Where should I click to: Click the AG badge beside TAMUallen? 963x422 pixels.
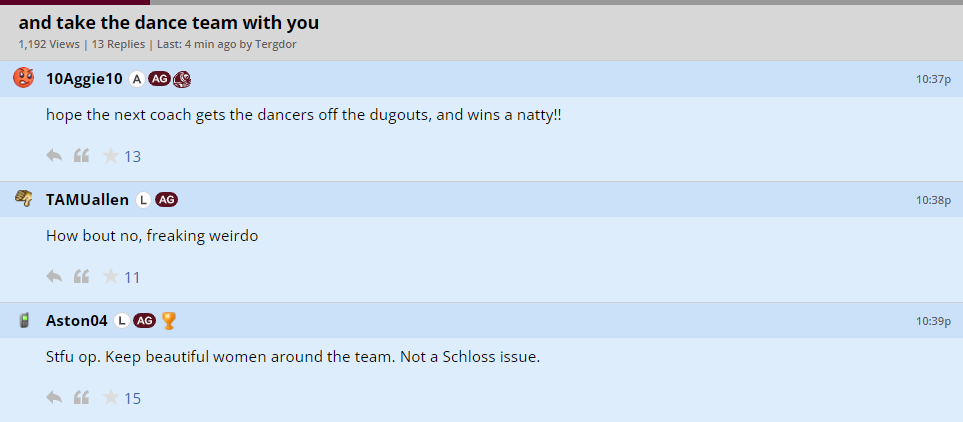click(166, 200)
